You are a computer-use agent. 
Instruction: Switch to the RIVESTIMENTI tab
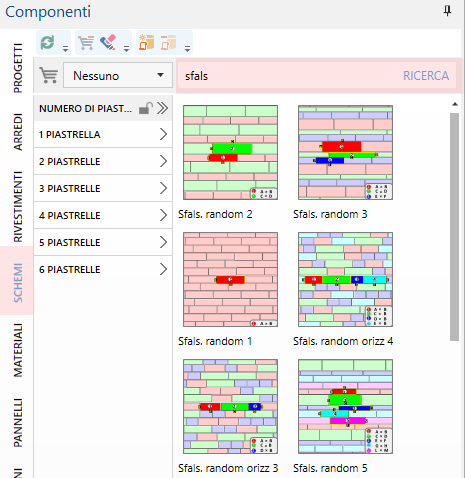pos(18,207)
